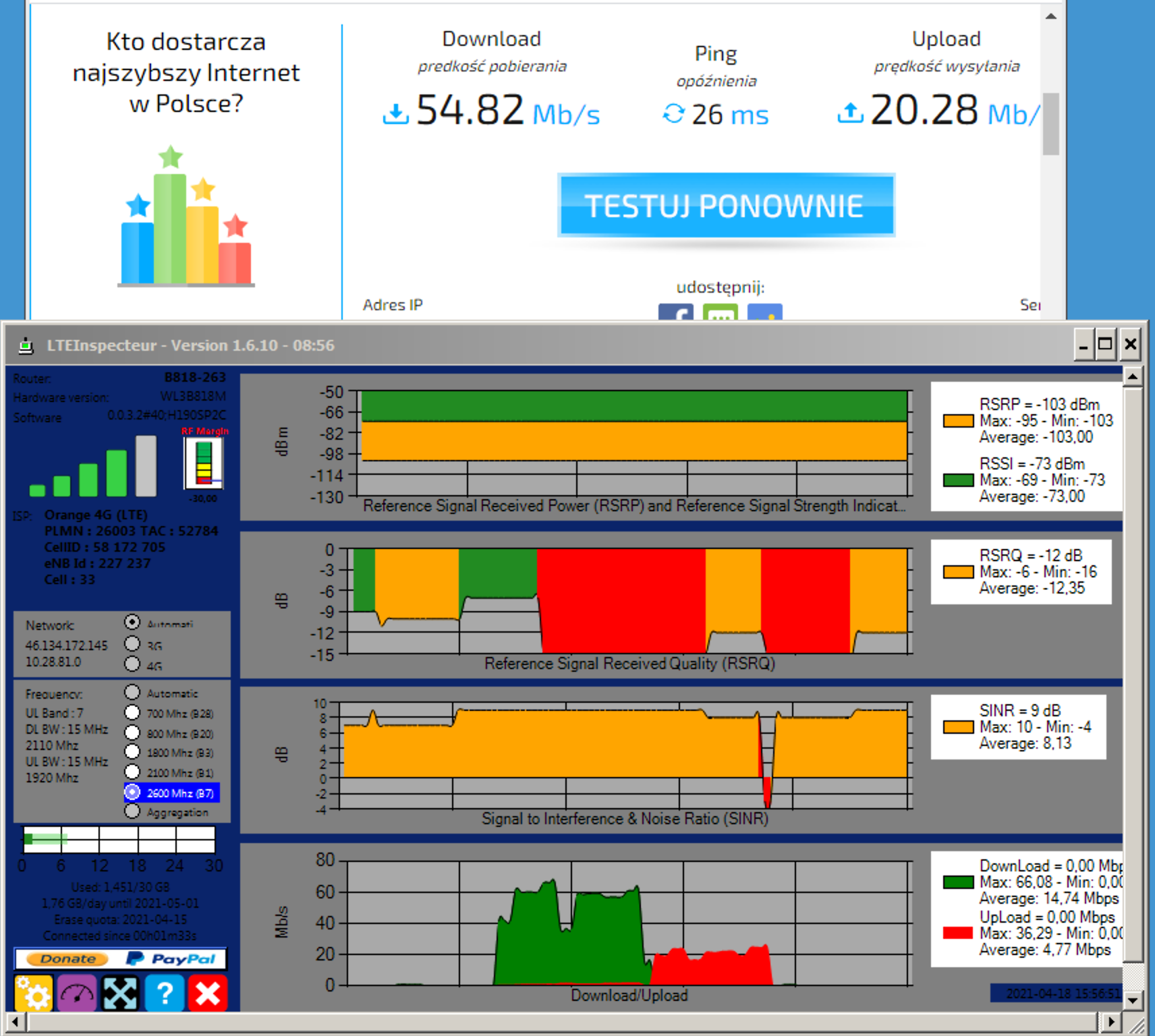
Task: Click the data quota usage bar
Action: tap(119, 840)
